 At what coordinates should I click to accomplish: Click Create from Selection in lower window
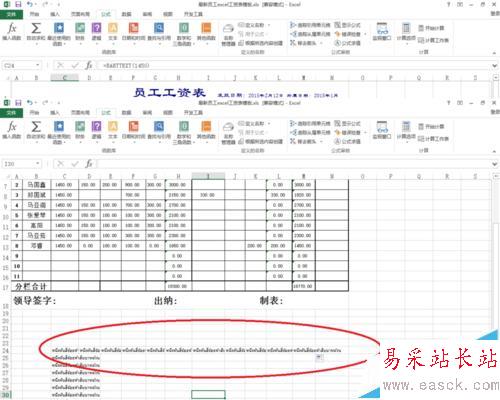(261, 141)
